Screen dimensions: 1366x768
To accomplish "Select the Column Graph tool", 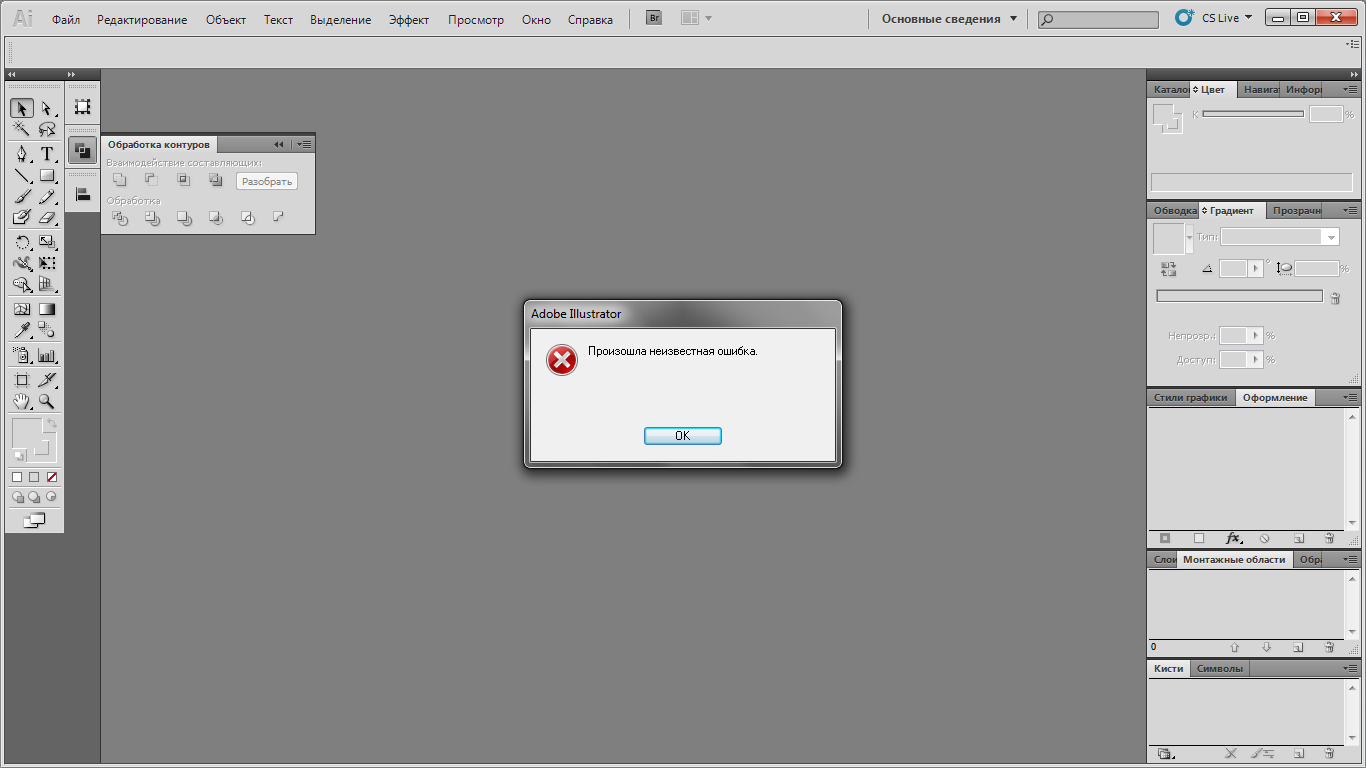I will tap(47, 355).
